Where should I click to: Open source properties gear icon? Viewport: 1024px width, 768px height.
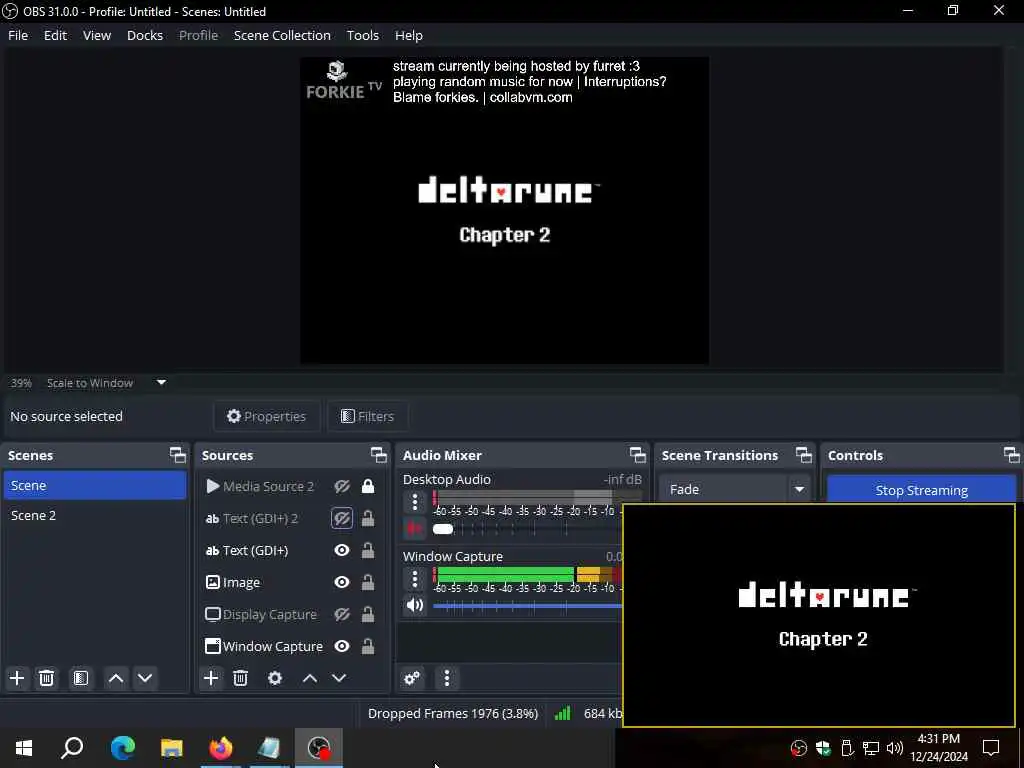275,678
